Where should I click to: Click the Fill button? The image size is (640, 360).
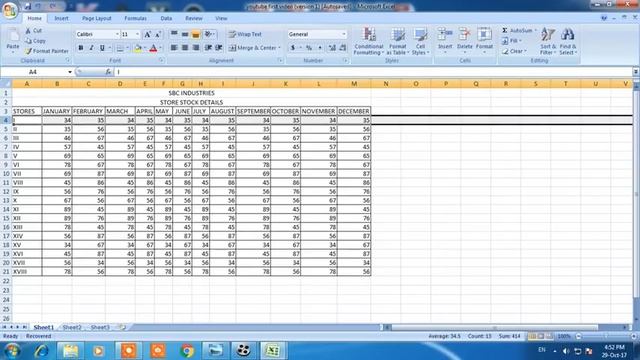511,41
